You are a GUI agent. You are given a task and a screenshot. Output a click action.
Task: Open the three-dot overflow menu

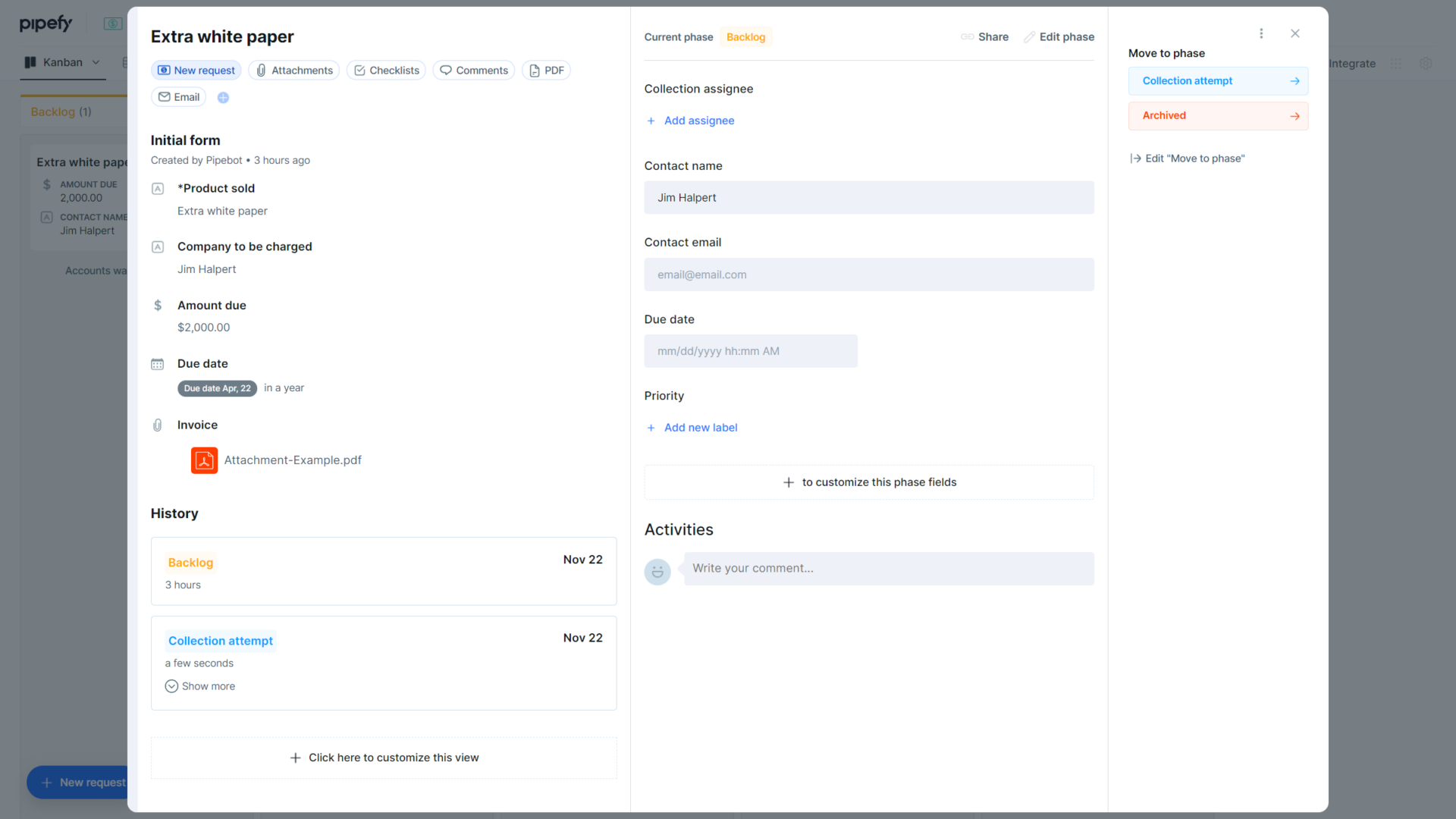click(1261, 33)
